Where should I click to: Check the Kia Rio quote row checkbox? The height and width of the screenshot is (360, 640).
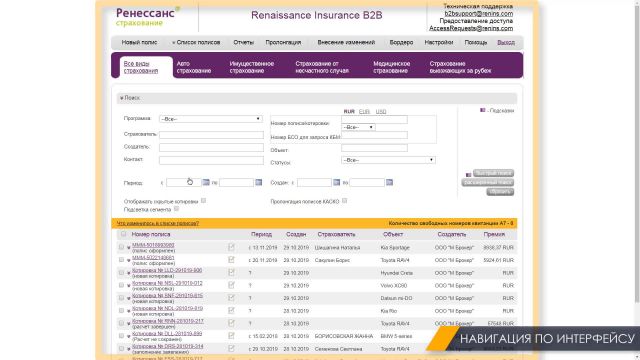tap(121, 310)
